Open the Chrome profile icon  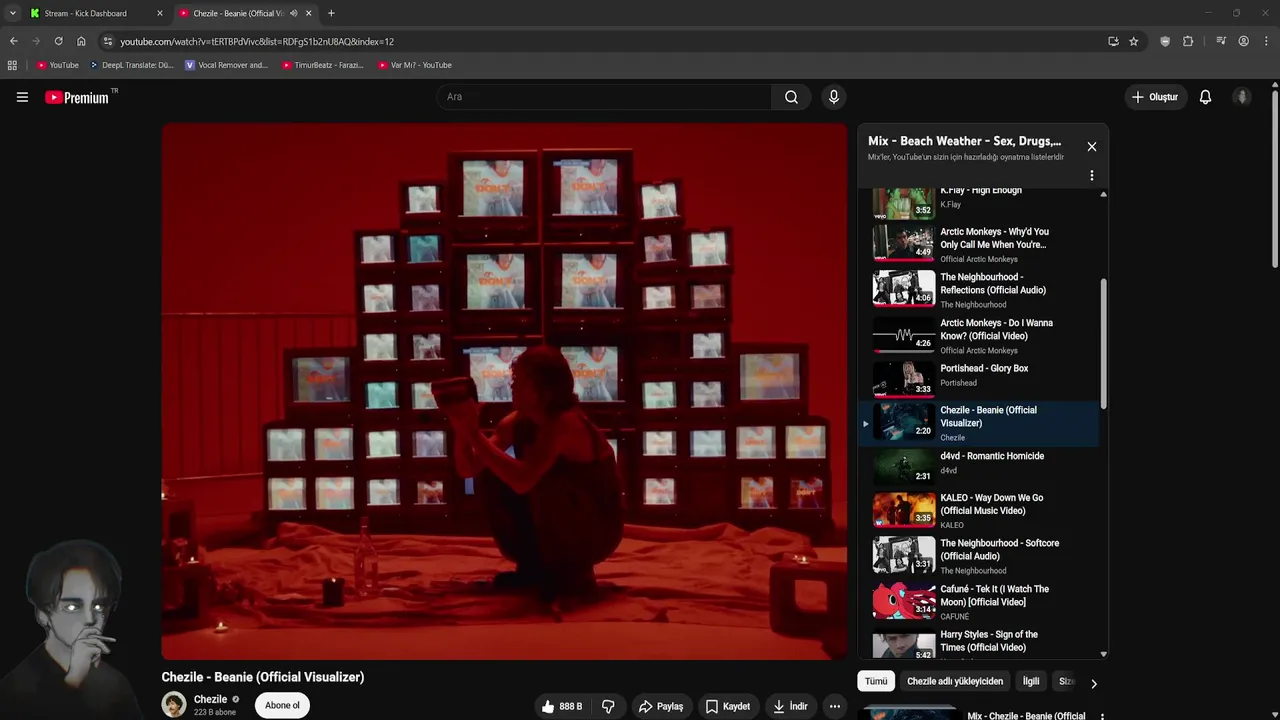1243,41
